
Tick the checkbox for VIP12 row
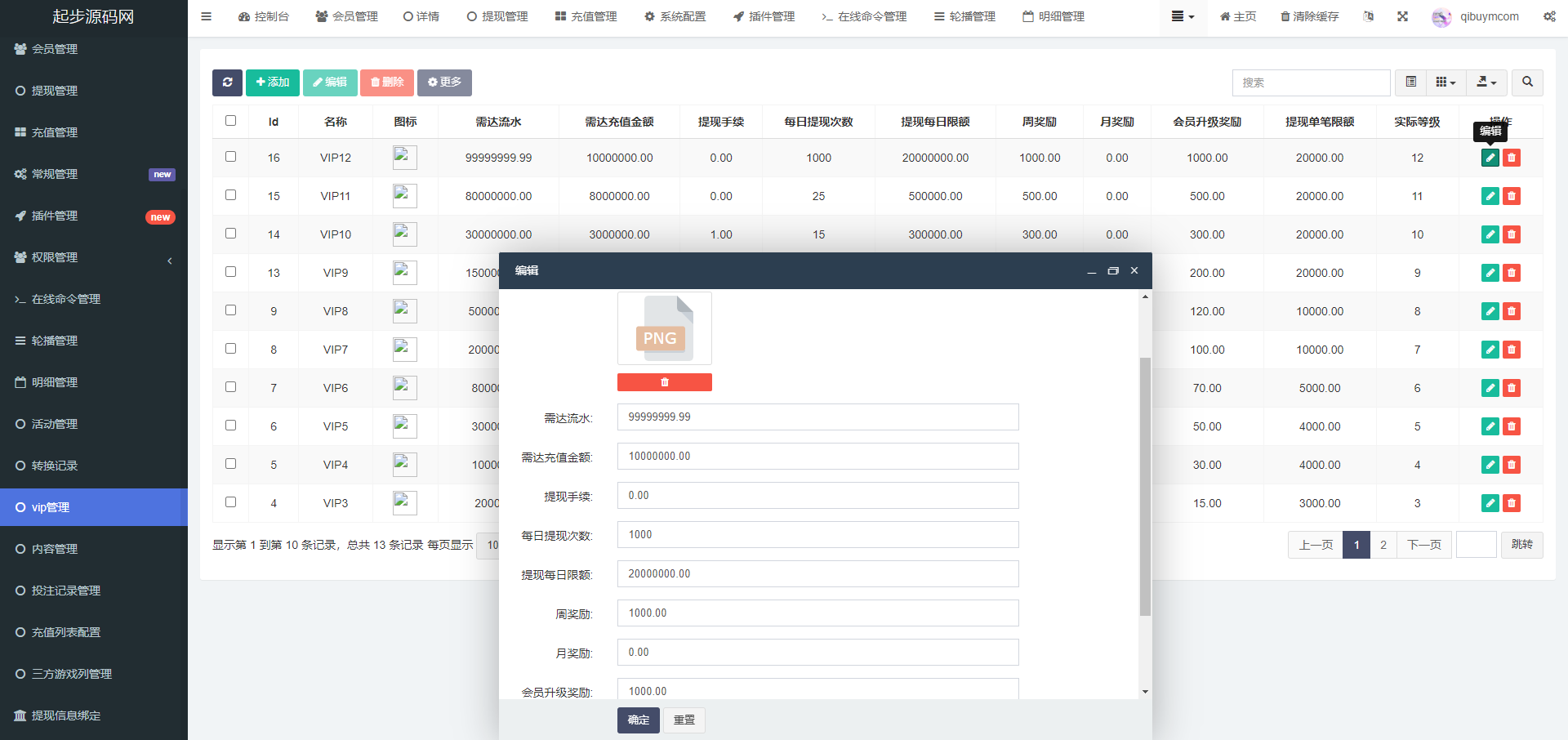230,157
